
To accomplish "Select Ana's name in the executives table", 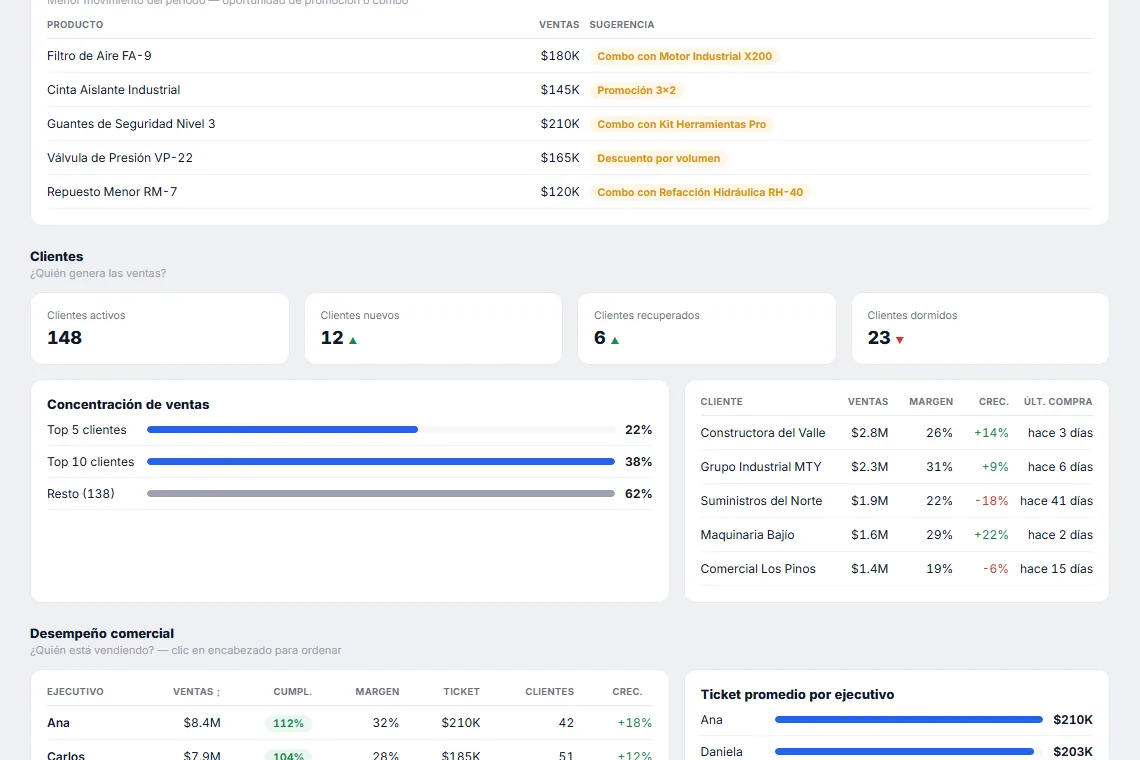I will 58,723.
